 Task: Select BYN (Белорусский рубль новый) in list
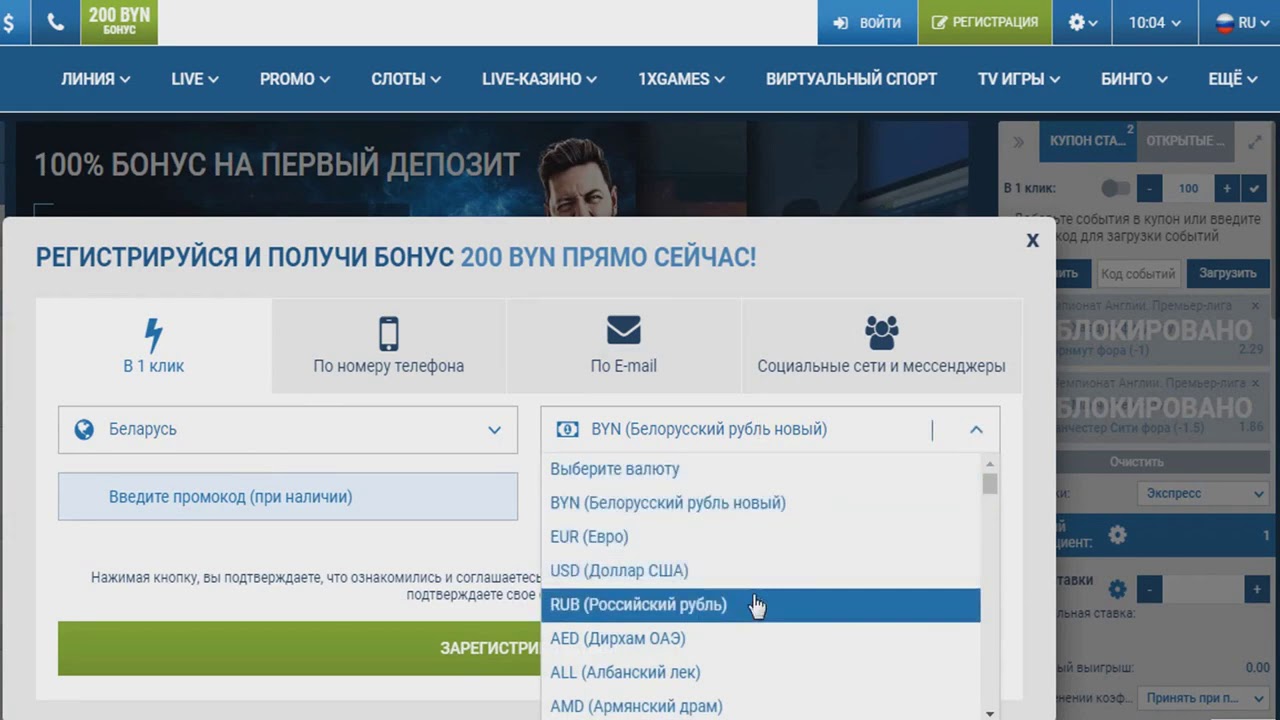coord(761,503)
